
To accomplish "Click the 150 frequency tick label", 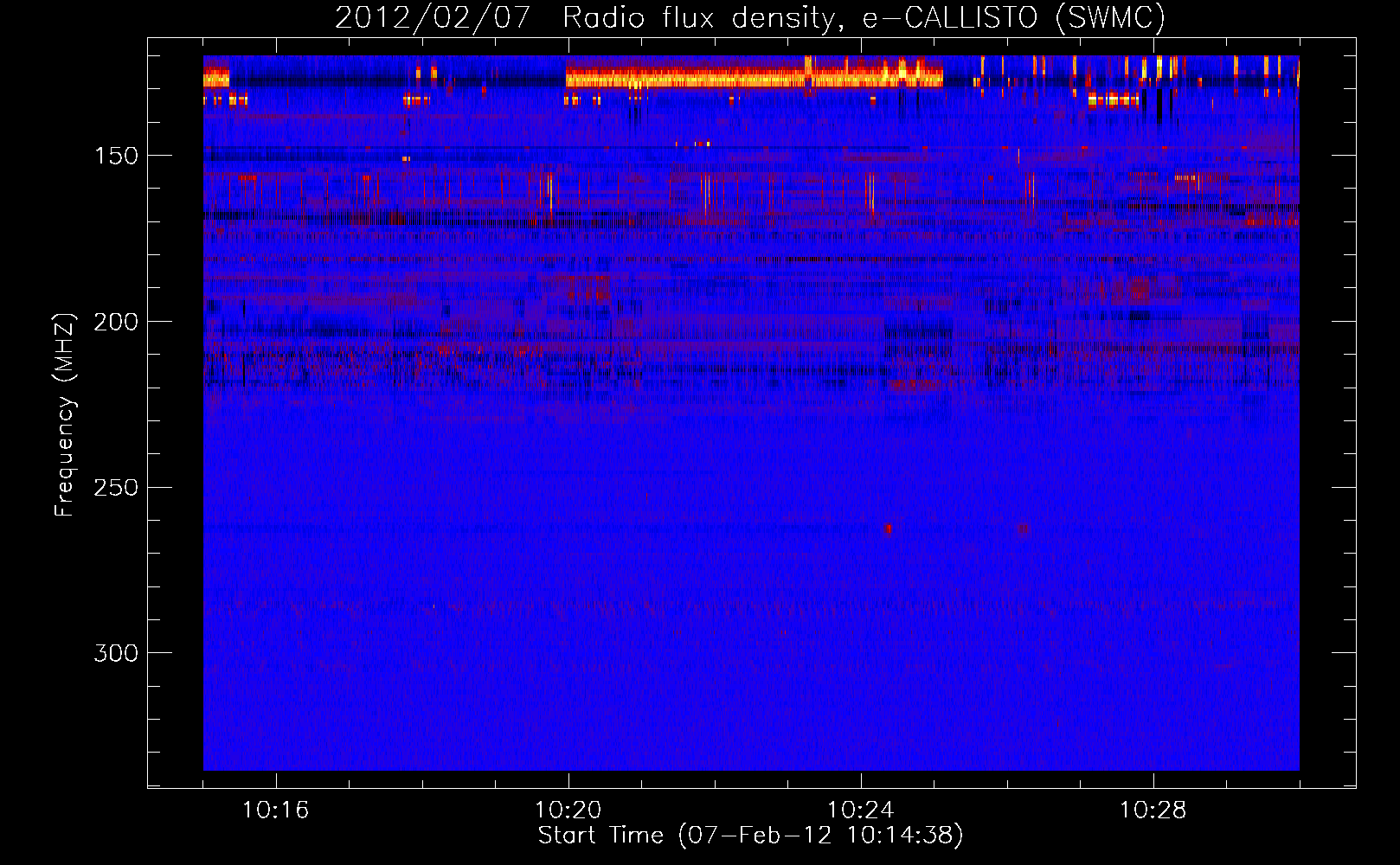I will [116, 156].
